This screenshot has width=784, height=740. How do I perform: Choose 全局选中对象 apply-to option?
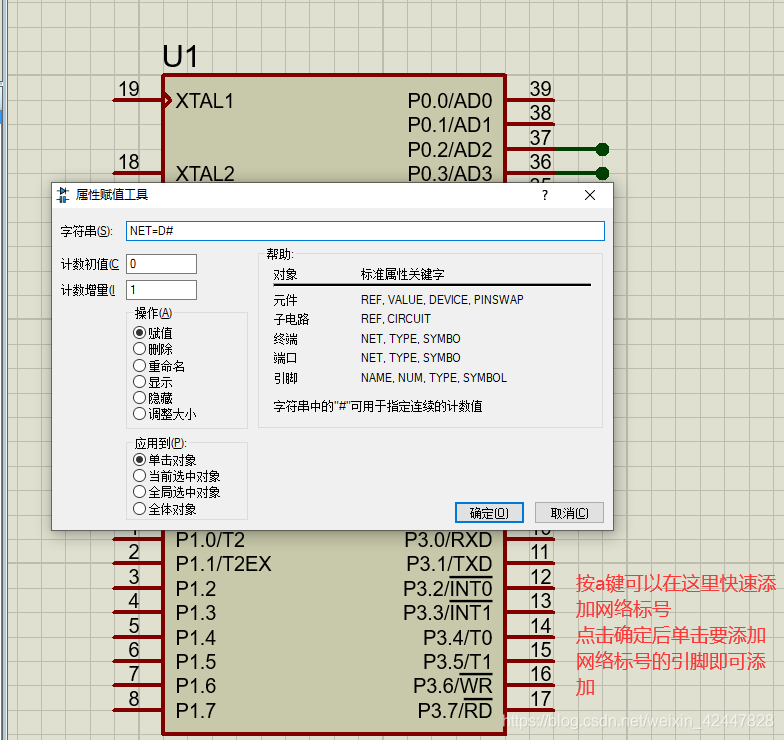click(177, 492)
